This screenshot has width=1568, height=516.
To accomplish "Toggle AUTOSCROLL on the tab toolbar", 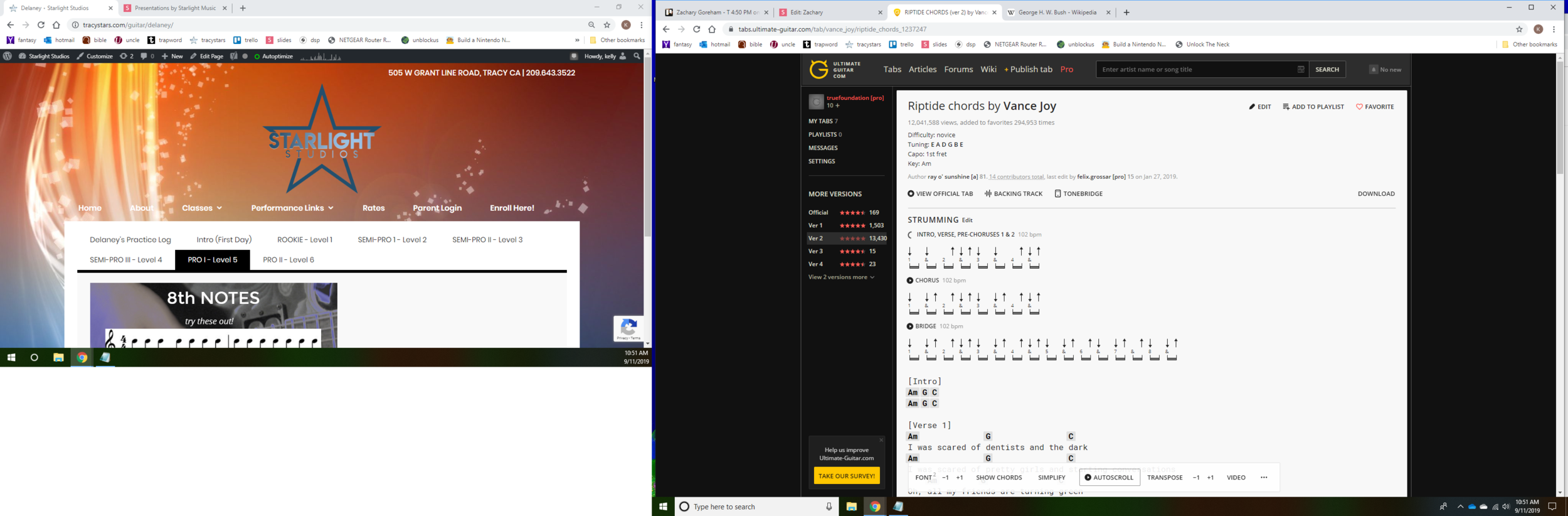I will coord(1108,478).
